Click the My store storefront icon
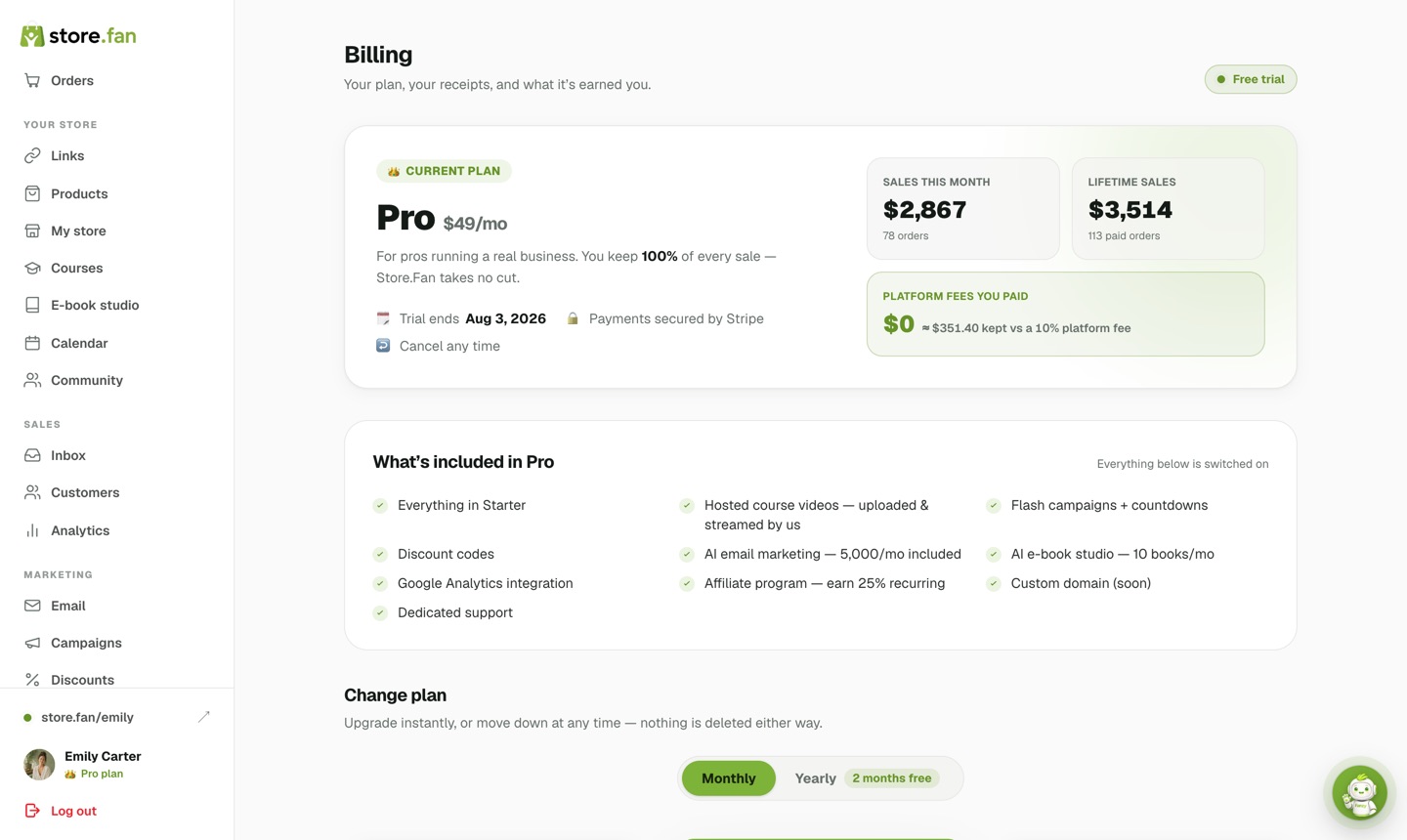This screenshot has height=840, width=1407. [x=32, y=231]
